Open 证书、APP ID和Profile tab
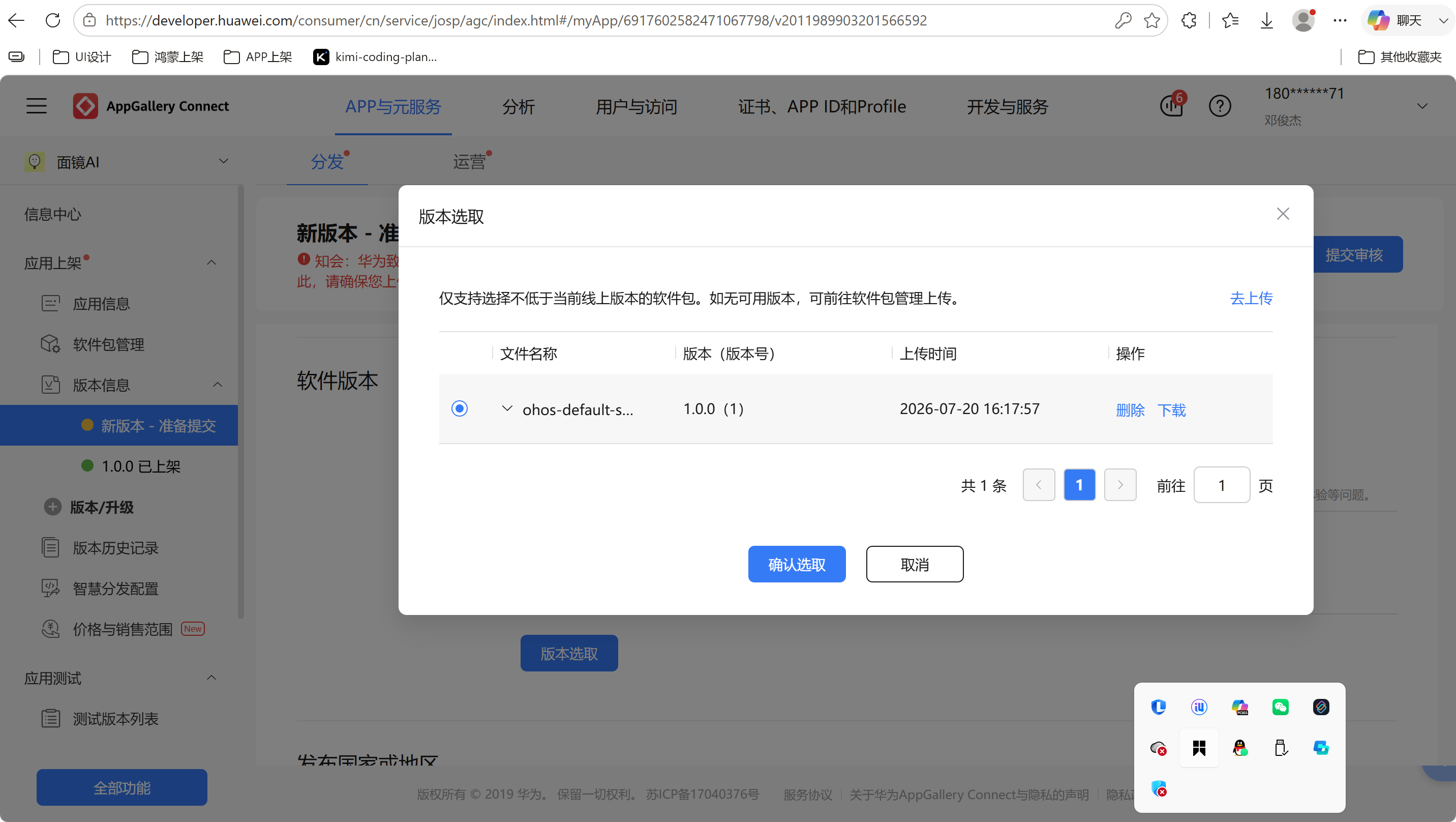This screenshot has height=822, width=1456. pos(822,106)
